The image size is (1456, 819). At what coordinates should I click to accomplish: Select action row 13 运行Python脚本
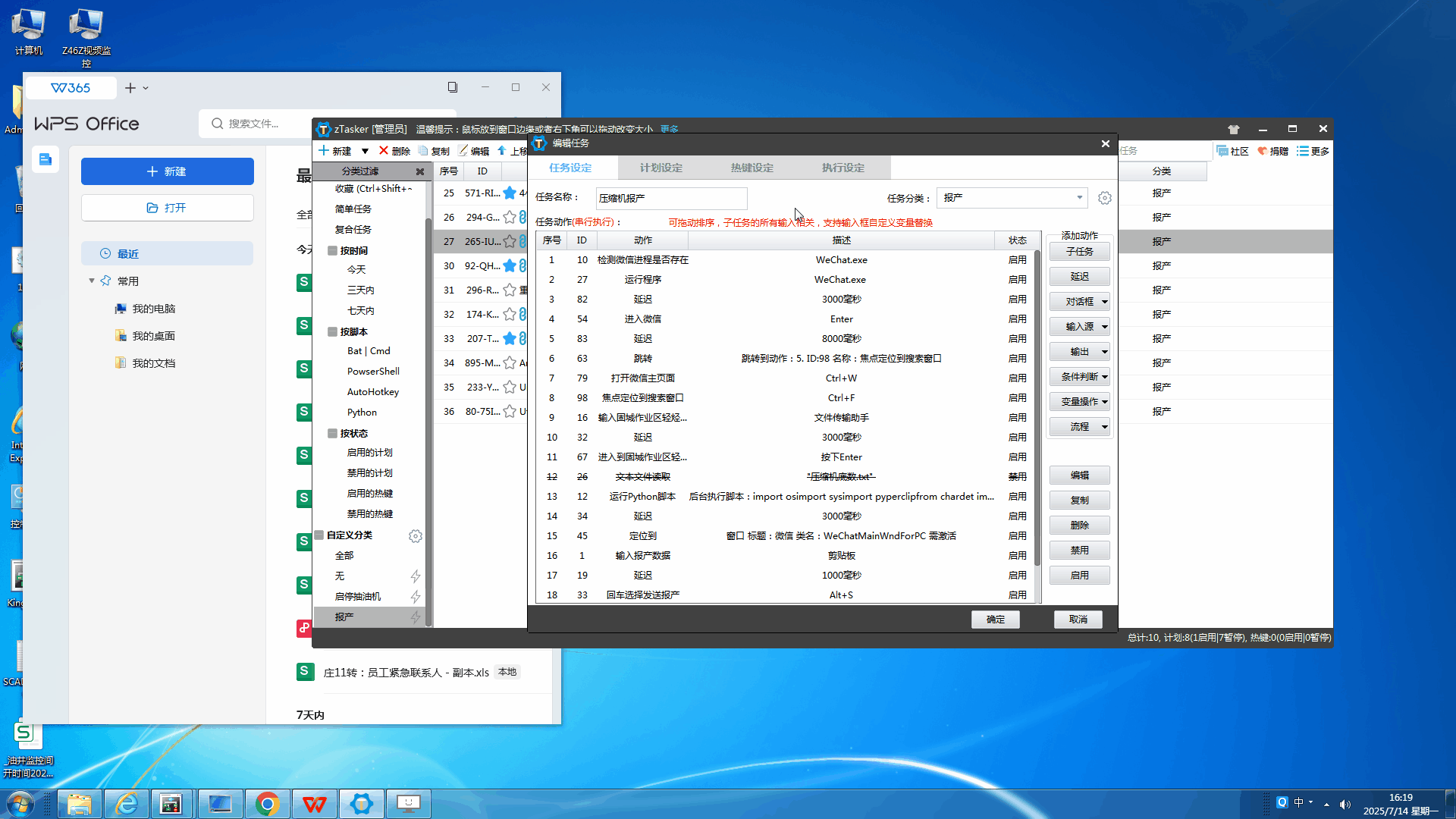785,497
